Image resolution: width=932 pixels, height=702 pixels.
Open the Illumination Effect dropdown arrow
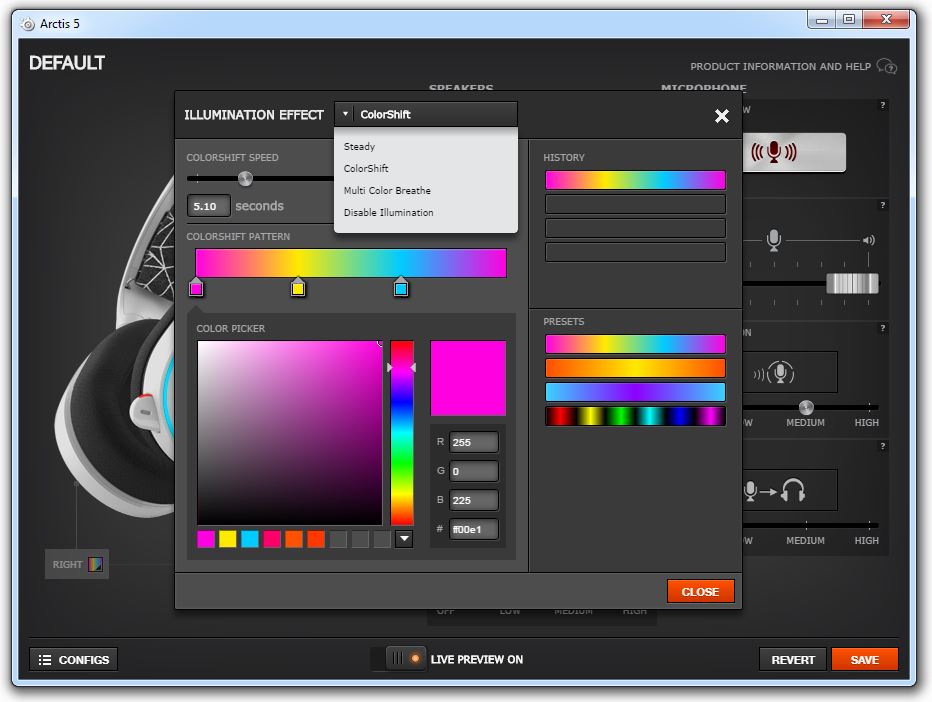coord(345,114)
